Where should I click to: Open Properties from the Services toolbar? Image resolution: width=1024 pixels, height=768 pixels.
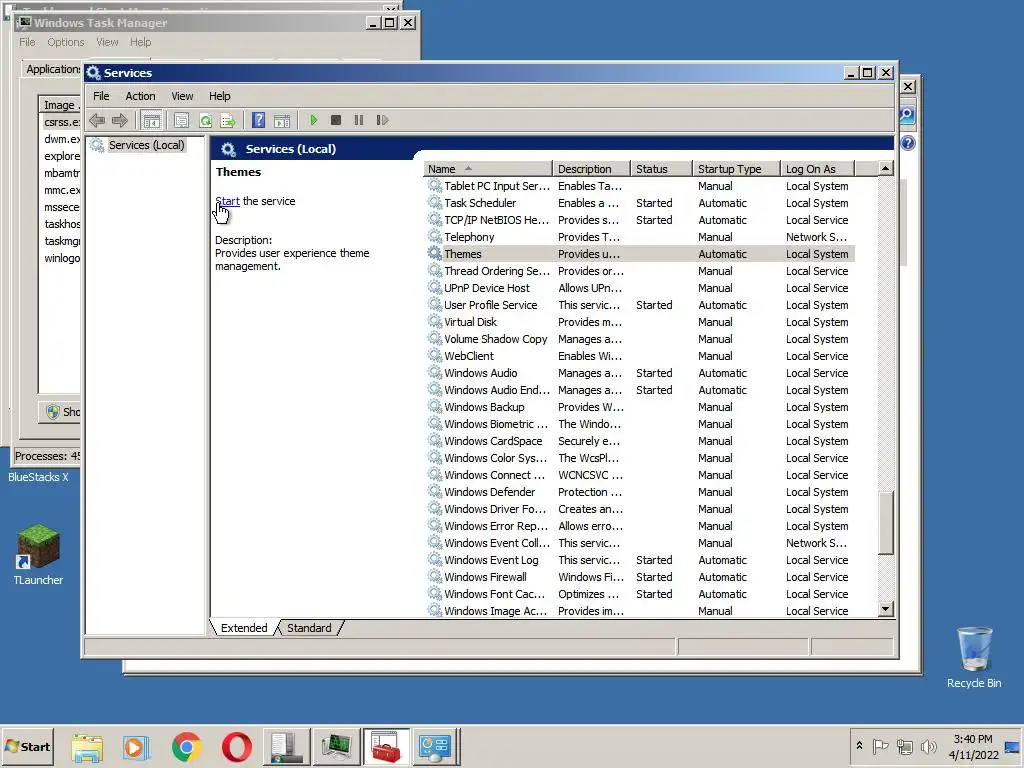[x=181, y=120]
